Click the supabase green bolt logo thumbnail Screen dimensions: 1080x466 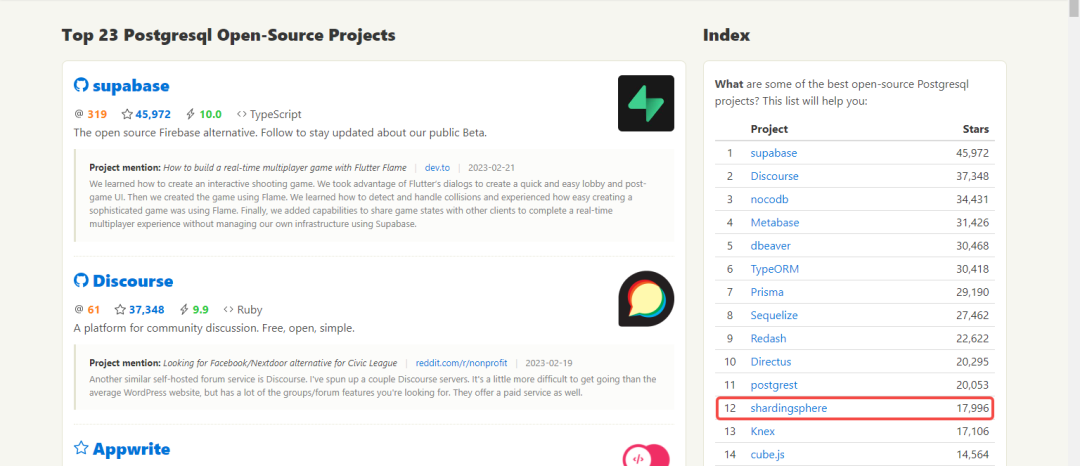[x=645, y=103]
